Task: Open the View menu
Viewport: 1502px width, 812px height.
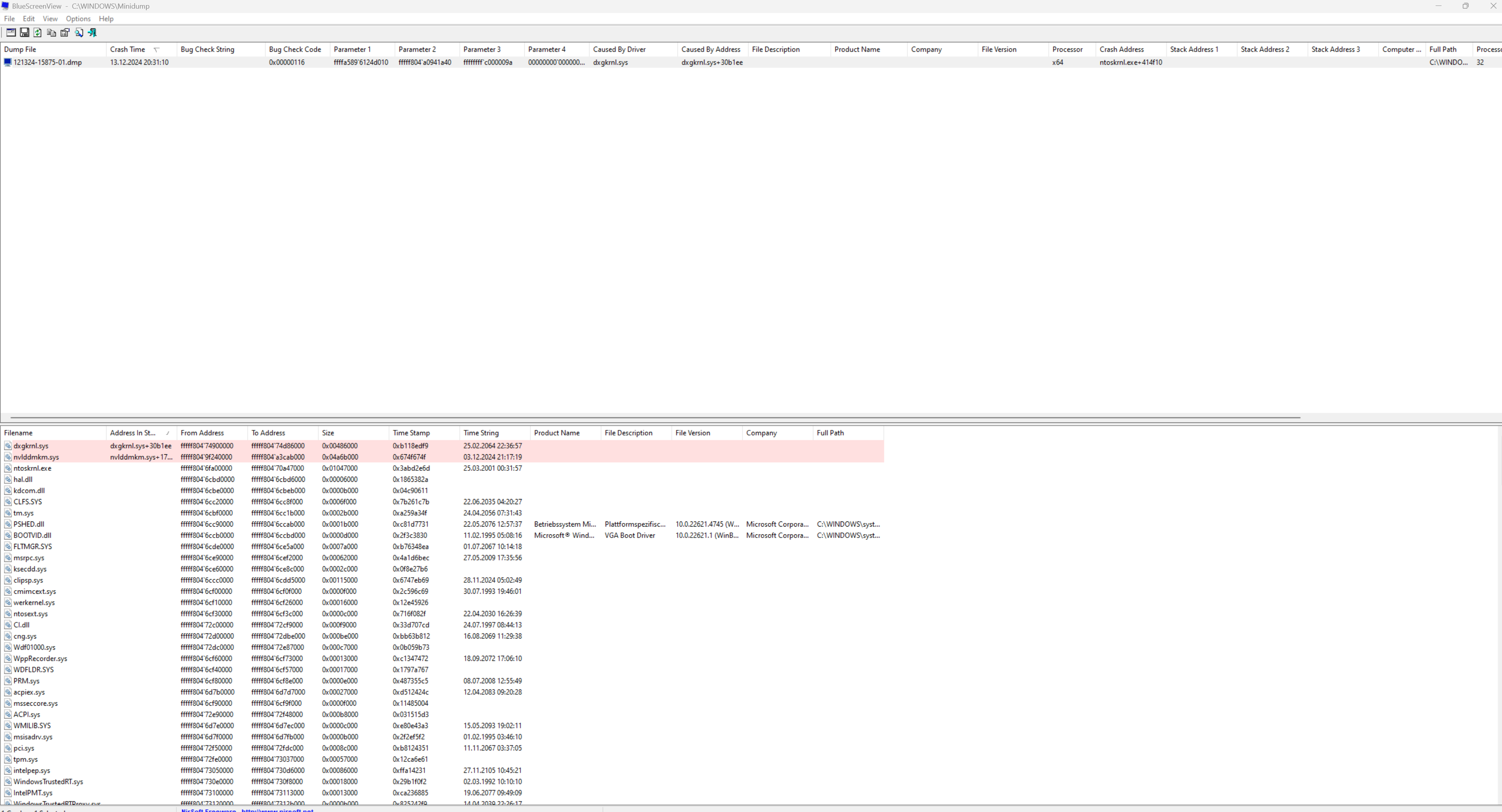Action: coord(50,19)
